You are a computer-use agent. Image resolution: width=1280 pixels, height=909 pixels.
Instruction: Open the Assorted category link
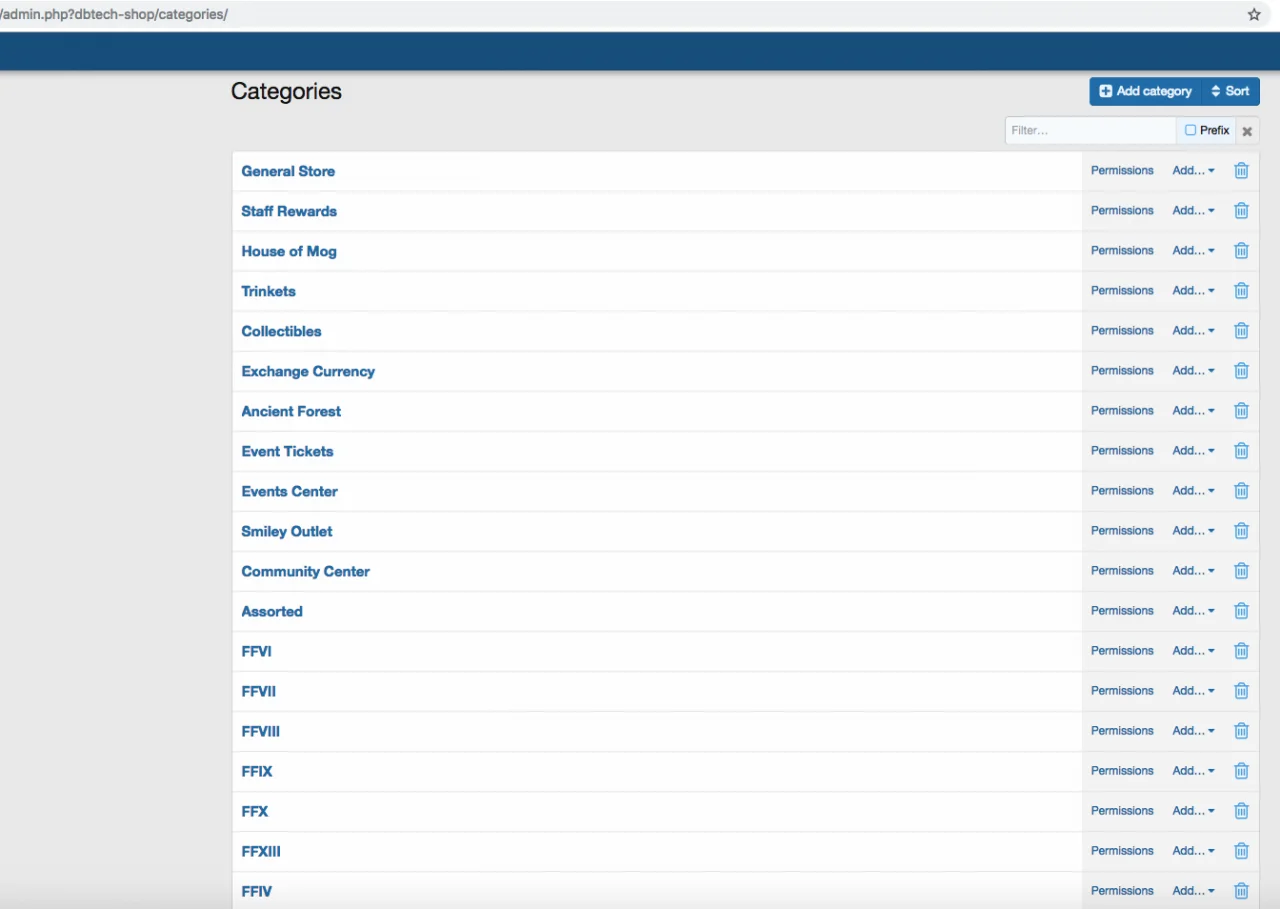271,611
